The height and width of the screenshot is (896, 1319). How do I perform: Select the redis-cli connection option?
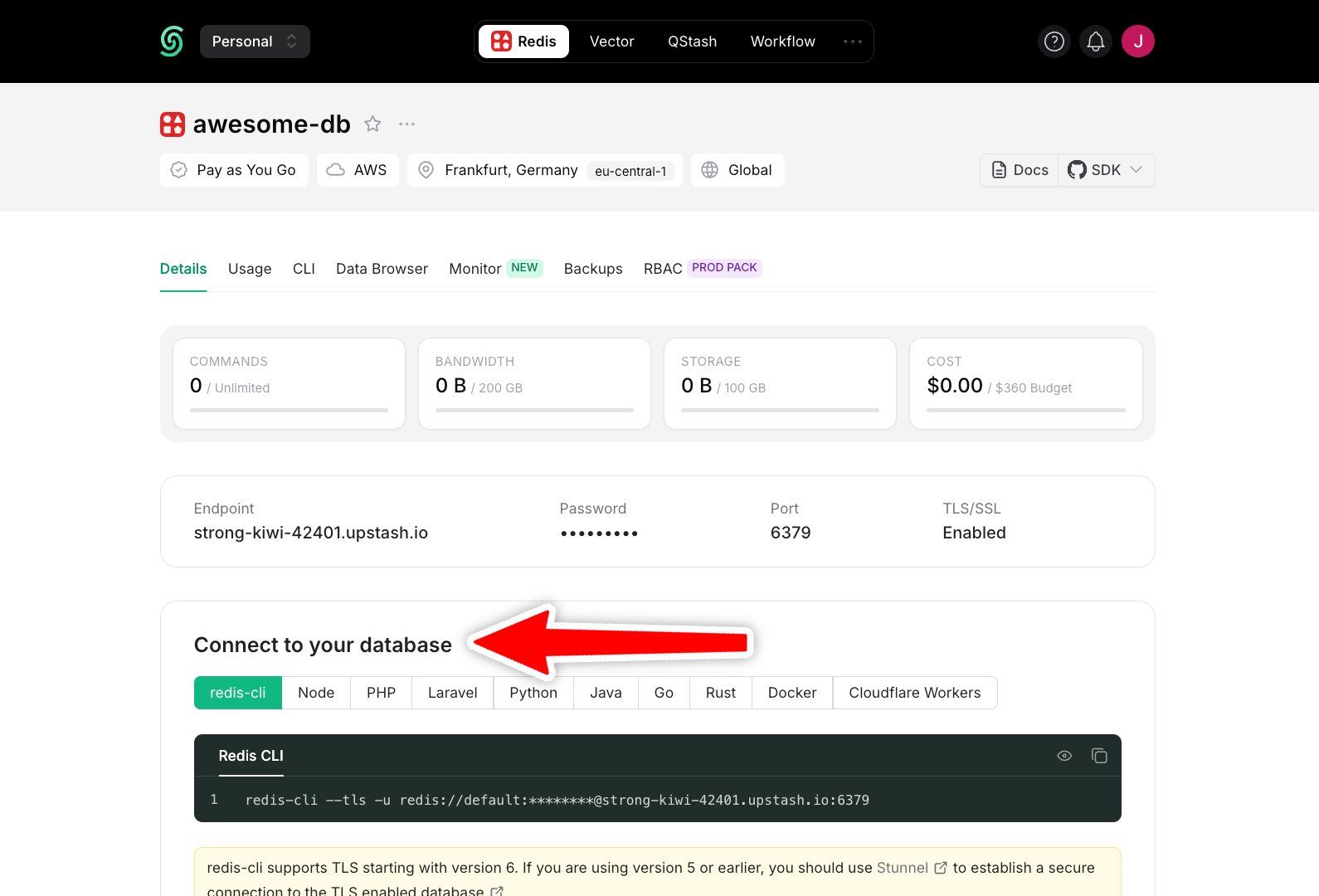pyautogui.click(x=238, y=693)
